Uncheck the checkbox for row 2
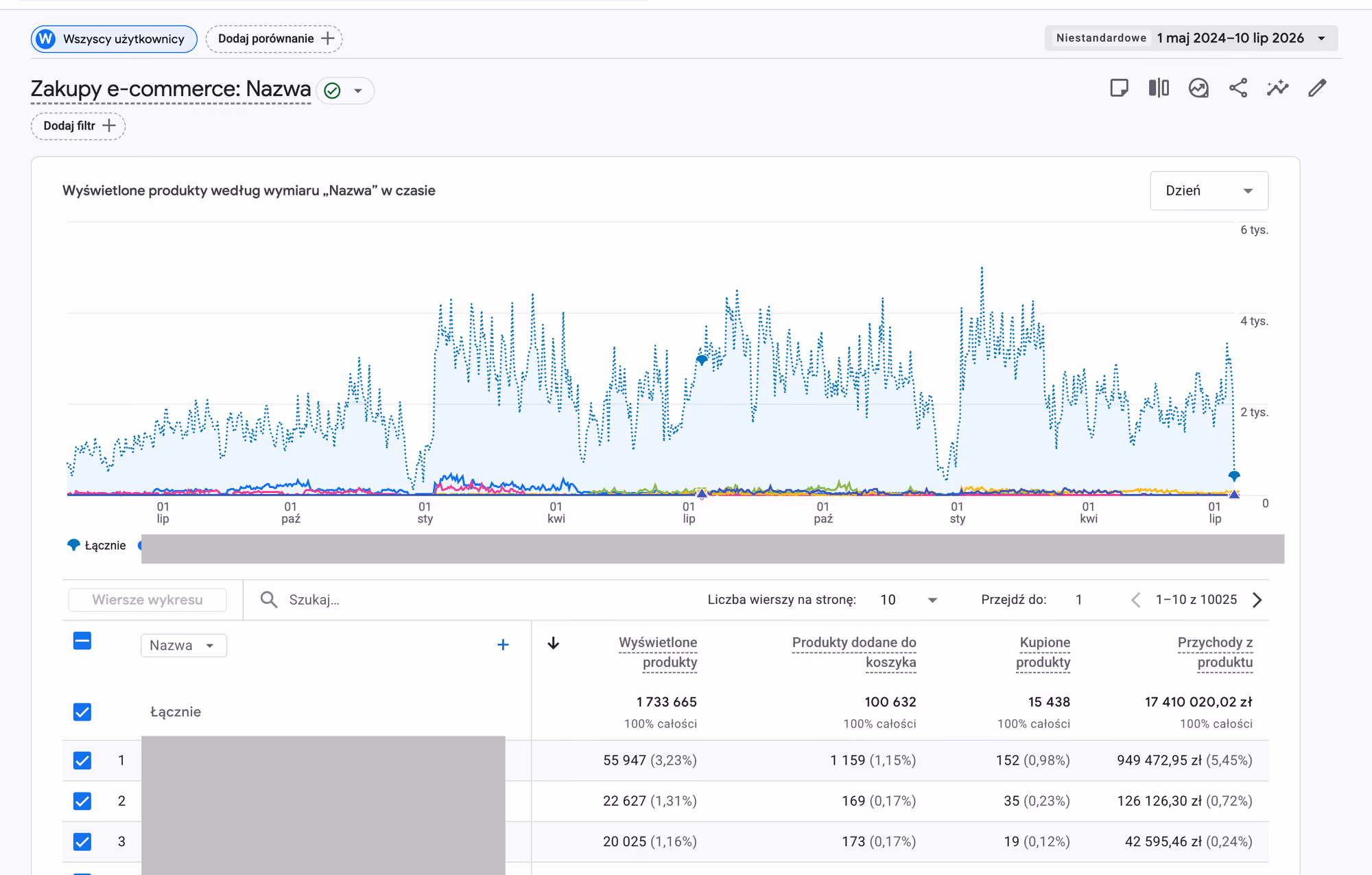The image size is (1372, 875). click(82, 801)
